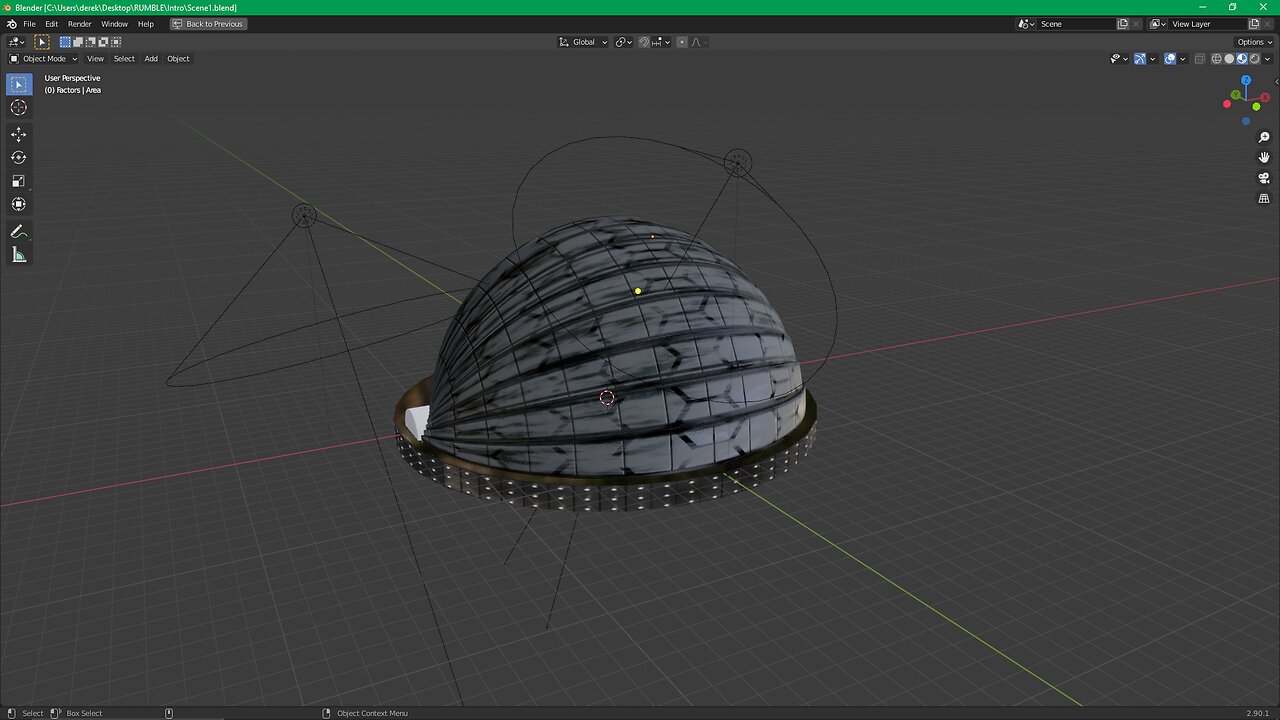1280x720 pixels.
Task: Choose the Move tool
Action: (x=19, y=134)
